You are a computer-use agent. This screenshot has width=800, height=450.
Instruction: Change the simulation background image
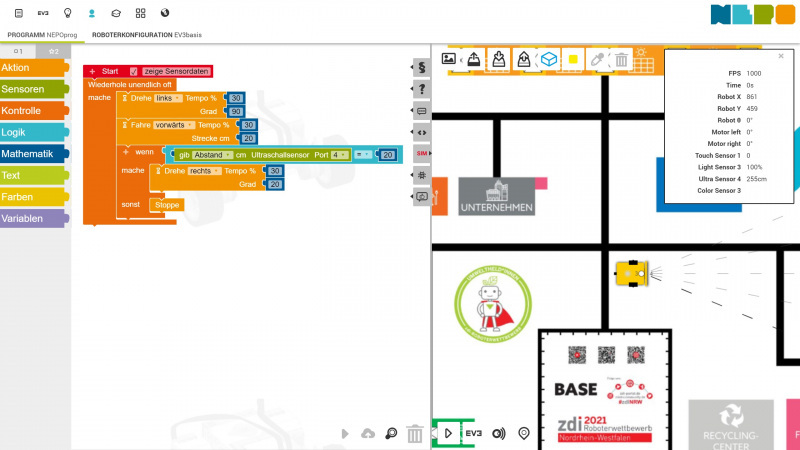pos(449,59)
